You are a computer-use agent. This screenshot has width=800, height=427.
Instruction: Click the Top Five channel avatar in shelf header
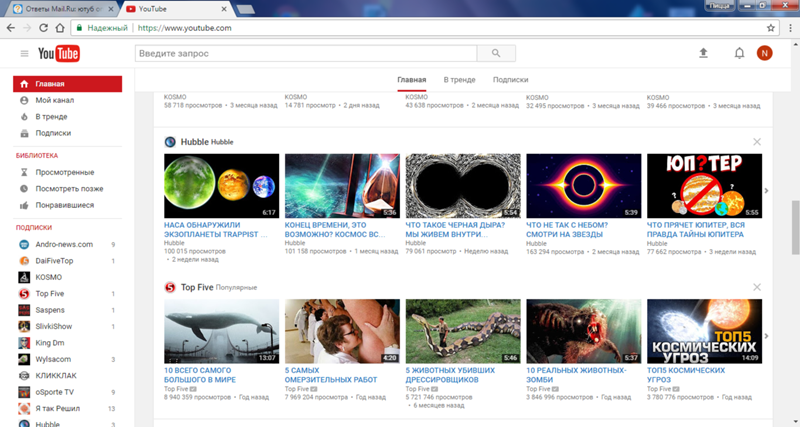point(170,287)
